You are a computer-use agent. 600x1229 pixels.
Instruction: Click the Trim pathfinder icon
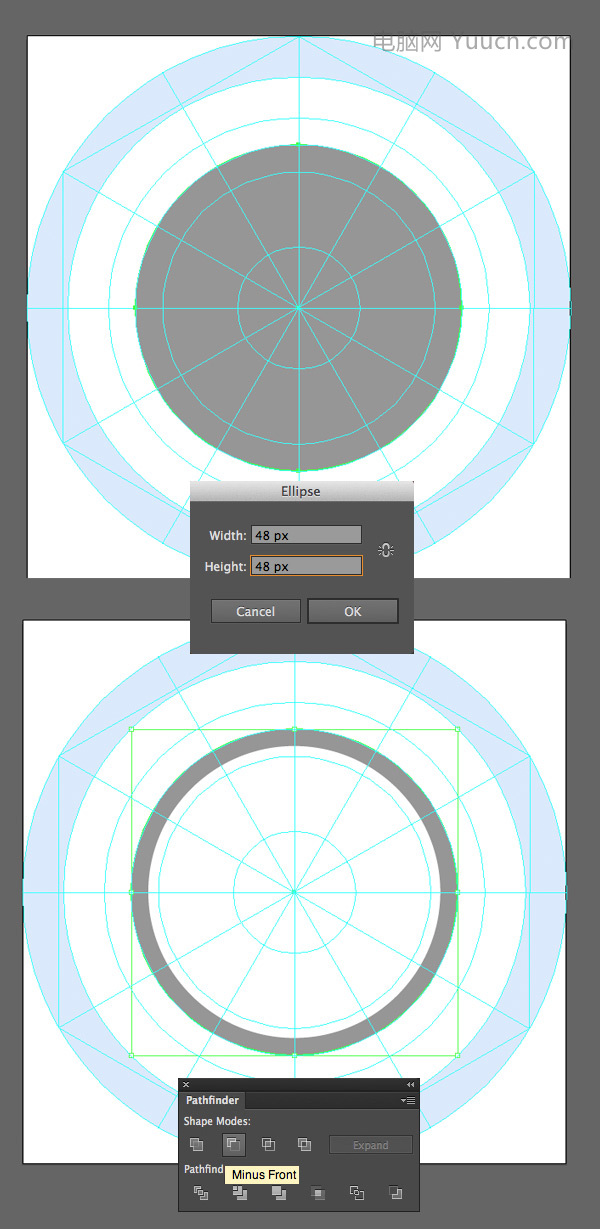point(240,1192)
